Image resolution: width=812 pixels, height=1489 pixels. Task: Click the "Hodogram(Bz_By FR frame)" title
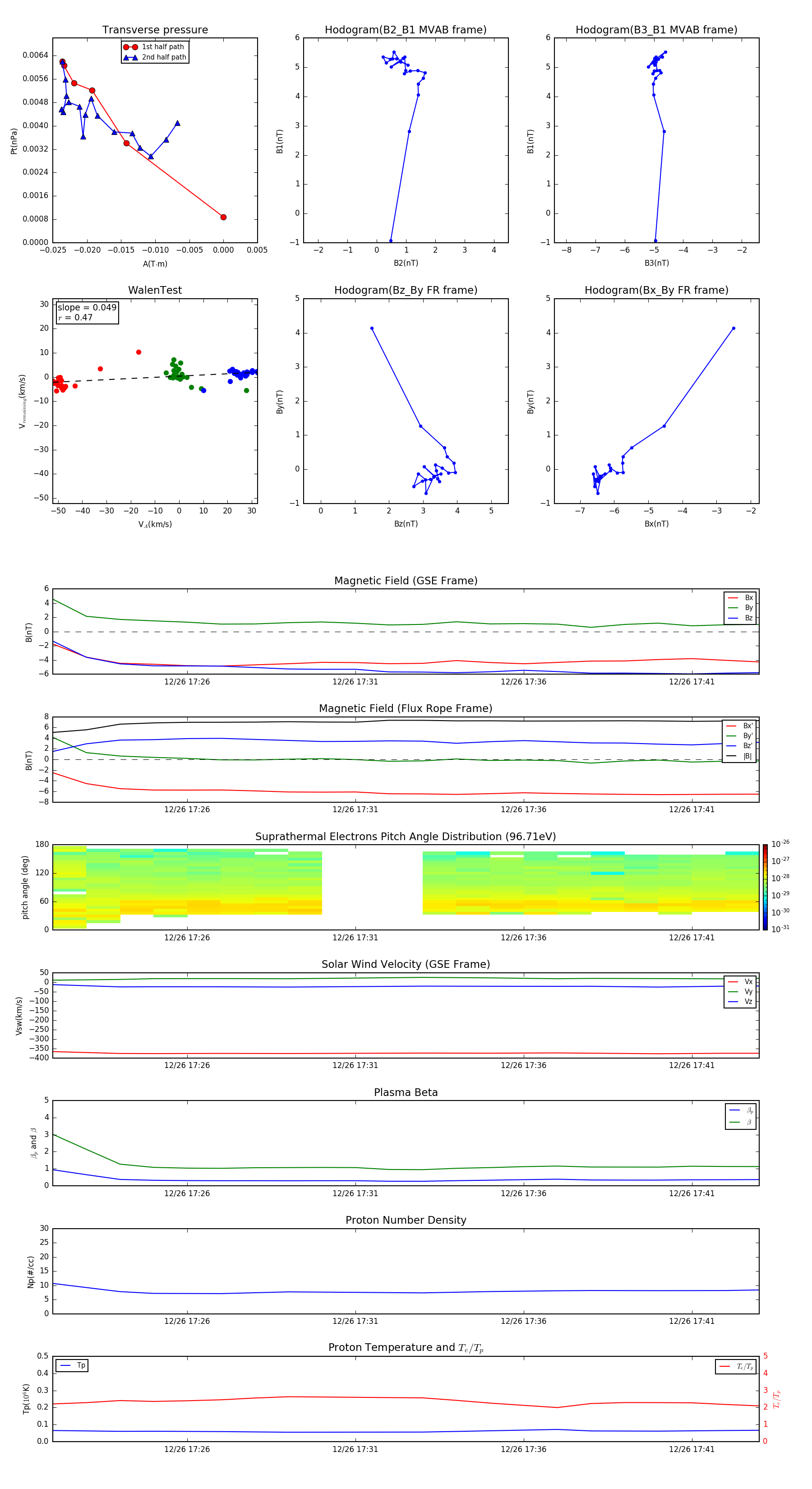coord(406,290)
